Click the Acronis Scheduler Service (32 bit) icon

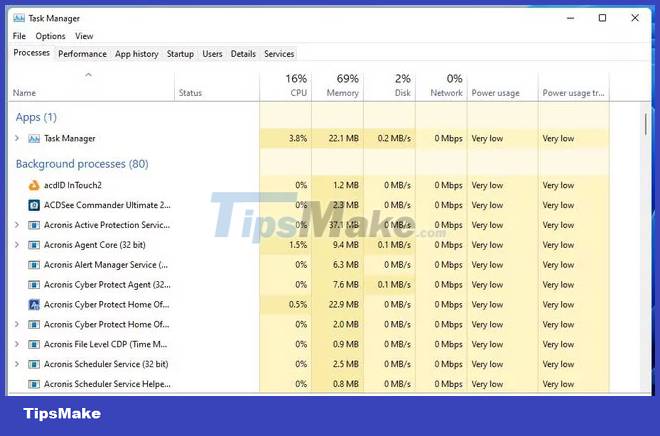(x=34, y=364)
